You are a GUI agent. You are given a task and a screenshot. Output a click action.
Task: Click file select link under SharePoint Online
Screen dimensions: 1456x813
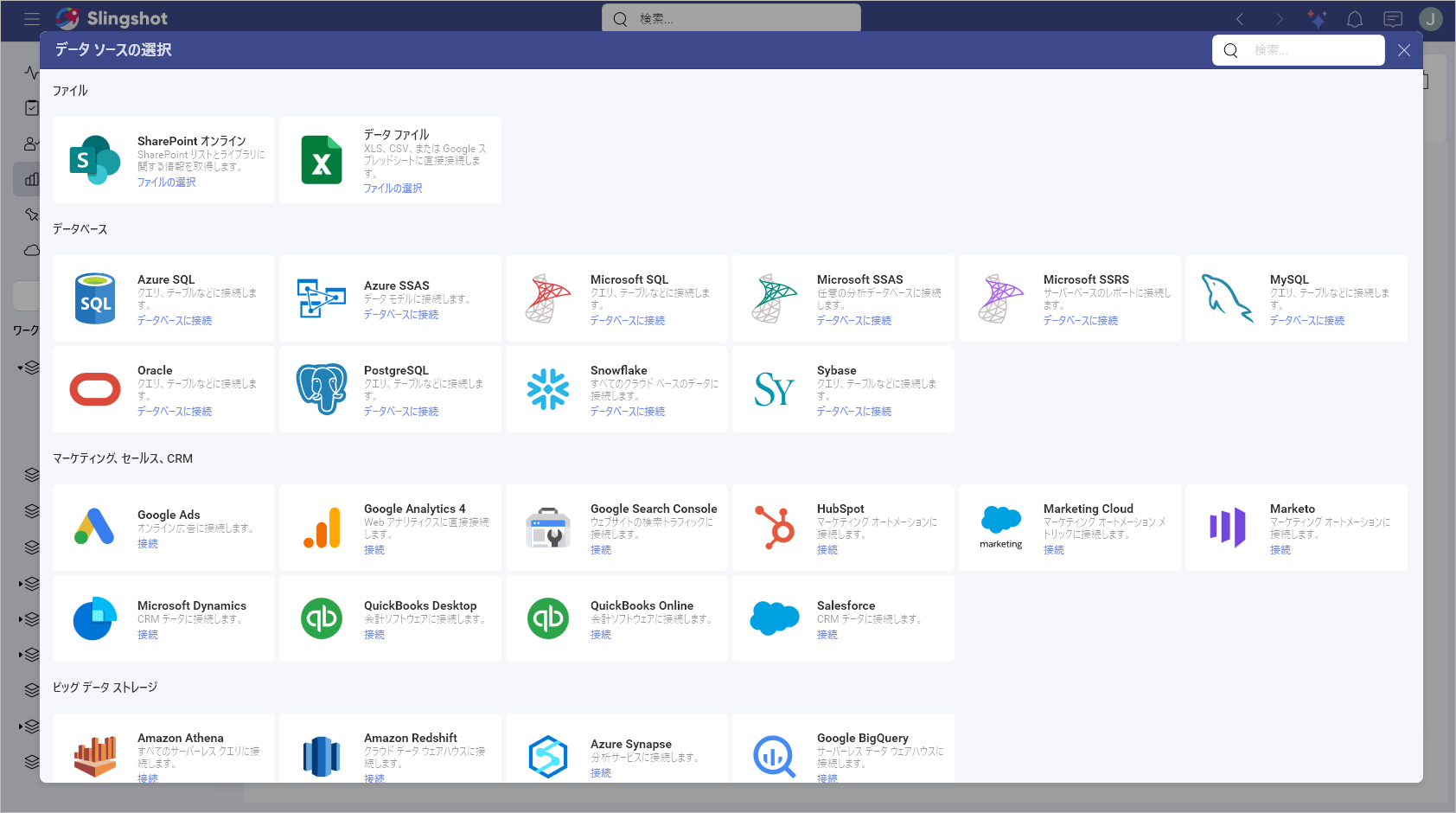click(x=166, y=182)
